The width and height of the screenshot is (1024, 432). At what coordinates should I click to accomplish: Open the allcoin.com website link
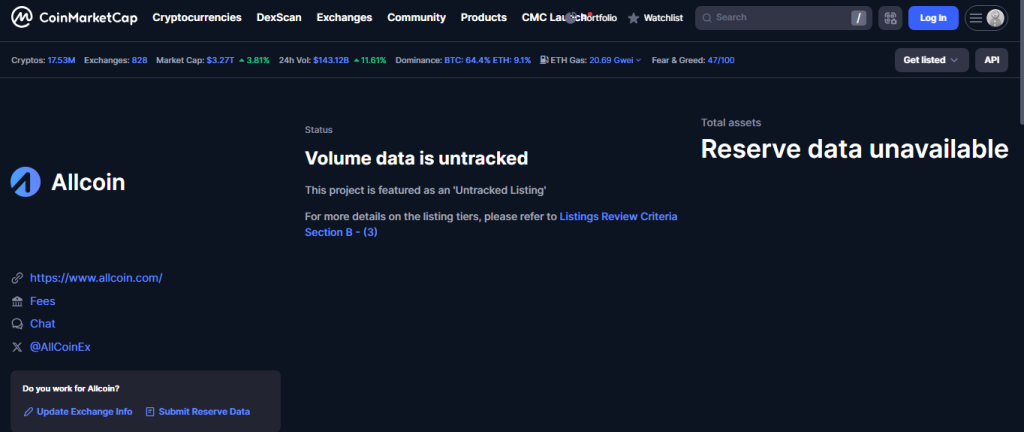96,278
